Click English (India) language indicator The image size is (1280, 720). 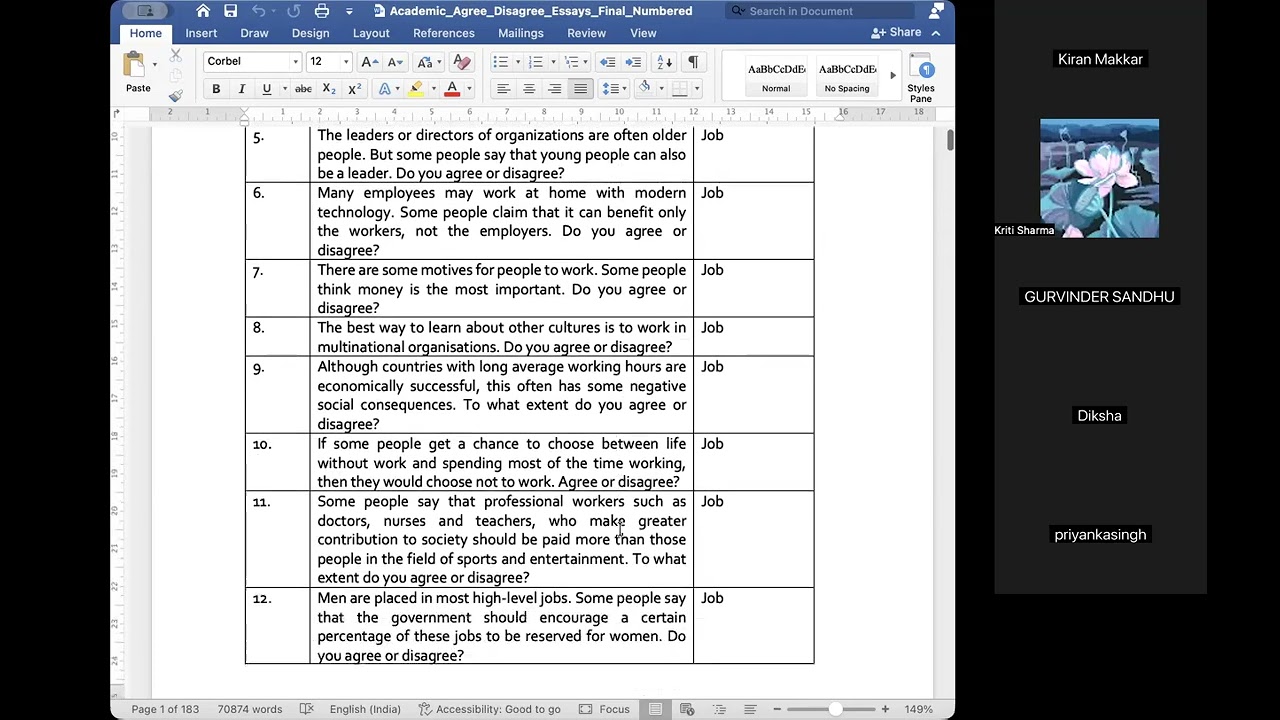(x=365, y=709)
